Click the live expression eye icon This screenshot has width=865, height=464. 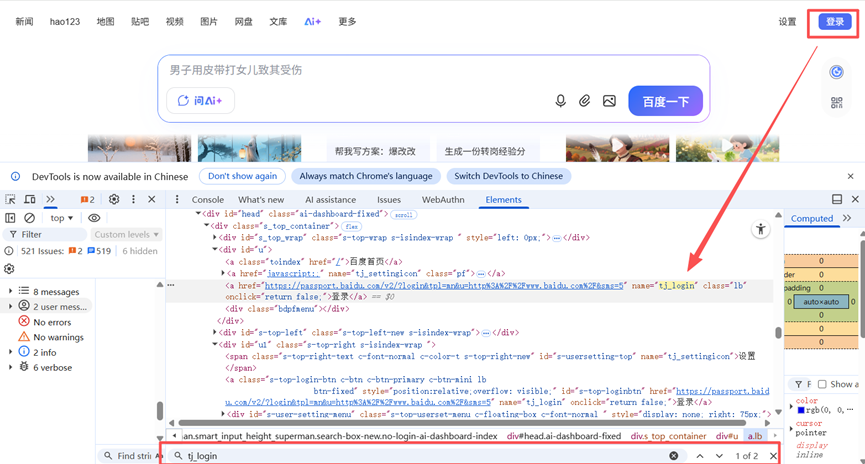tap(94, 218)
